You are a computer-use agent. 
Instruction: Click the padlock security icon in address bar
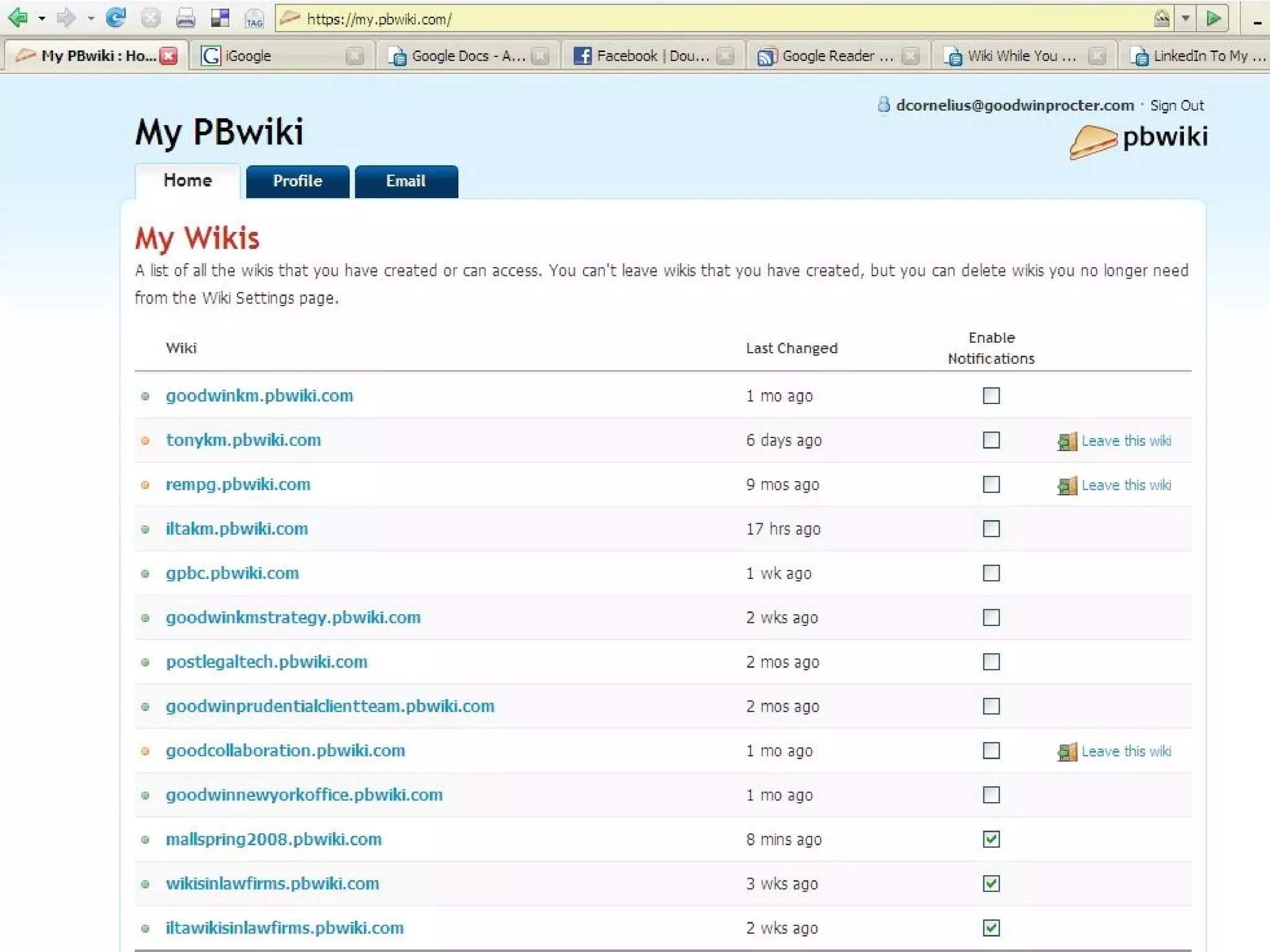pos(1161,18)
